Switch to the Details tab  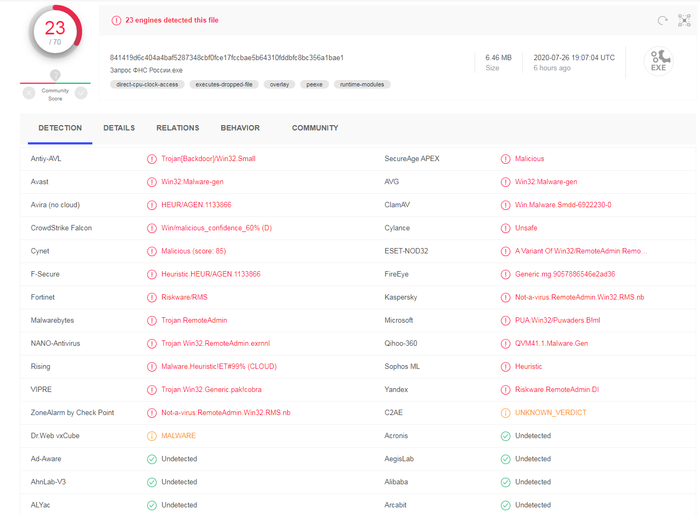[x=119, y=128]
